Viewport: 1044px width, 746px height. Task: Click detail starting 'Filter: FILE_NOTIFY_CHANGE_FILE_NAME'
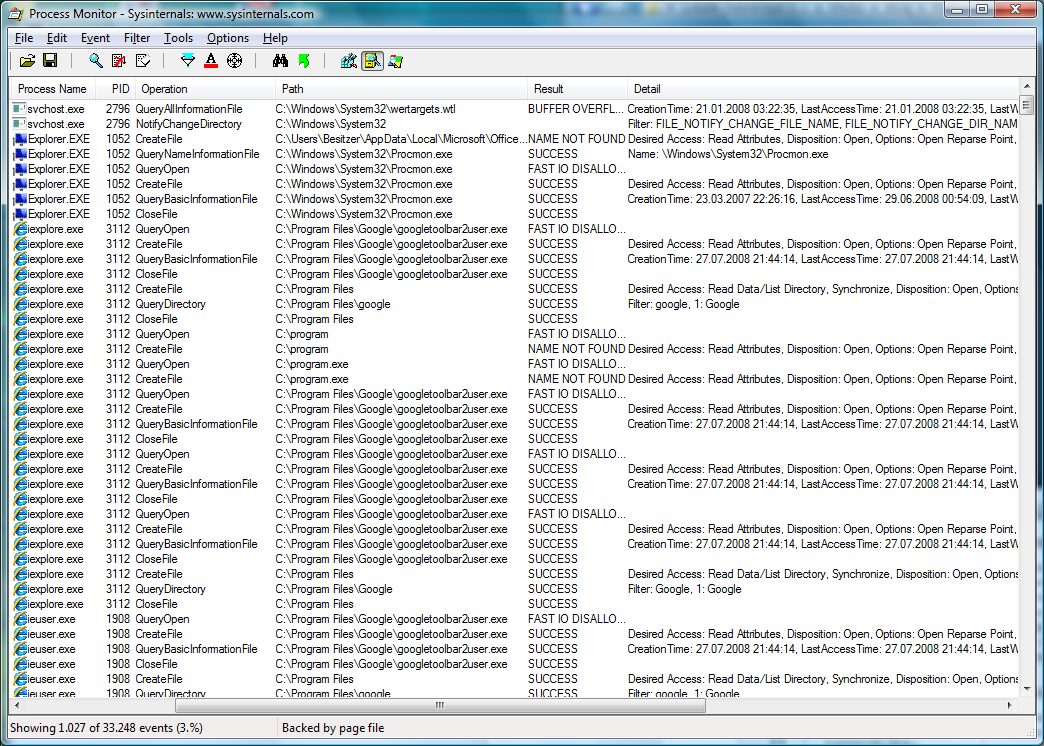[823, 124]
